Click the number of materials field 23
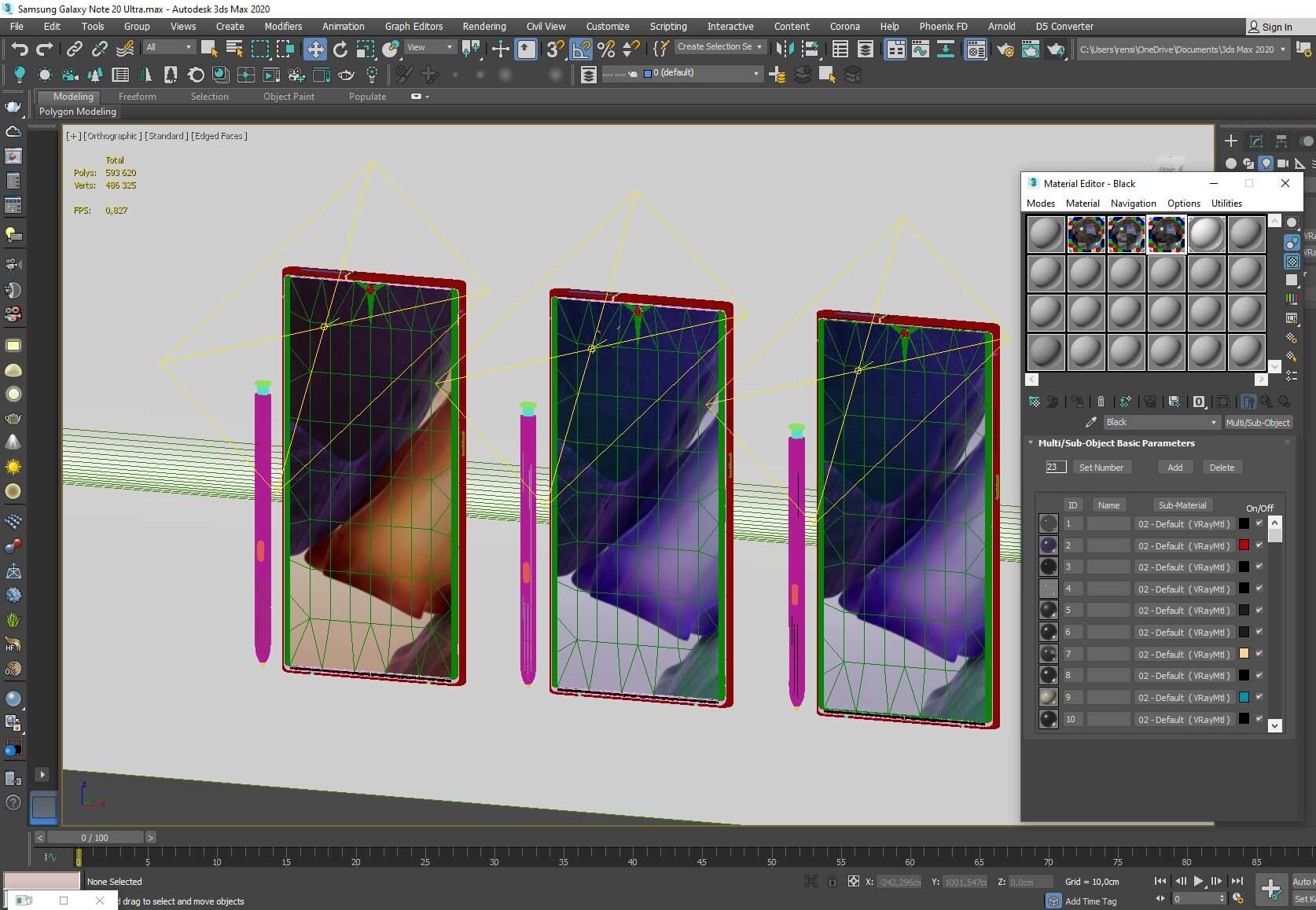Viewport: 1316px width, 910px height. point(1056,467)
